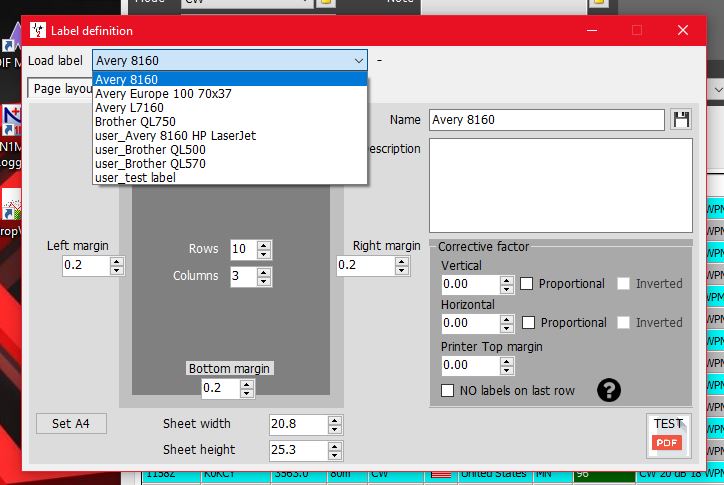This screenshot has width=724, height=485.
Task: Click the Label definition window title icon
Action: [x=38, y=30]
